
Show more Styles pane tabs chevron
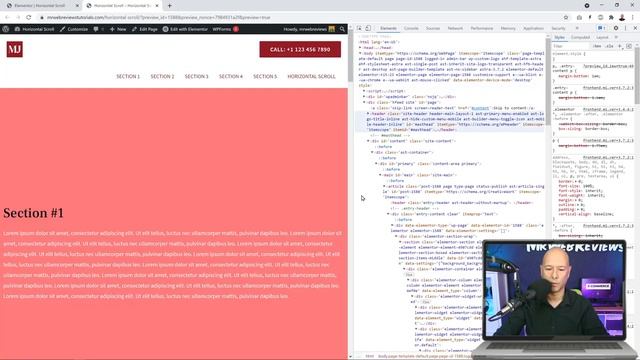point(616,37)
